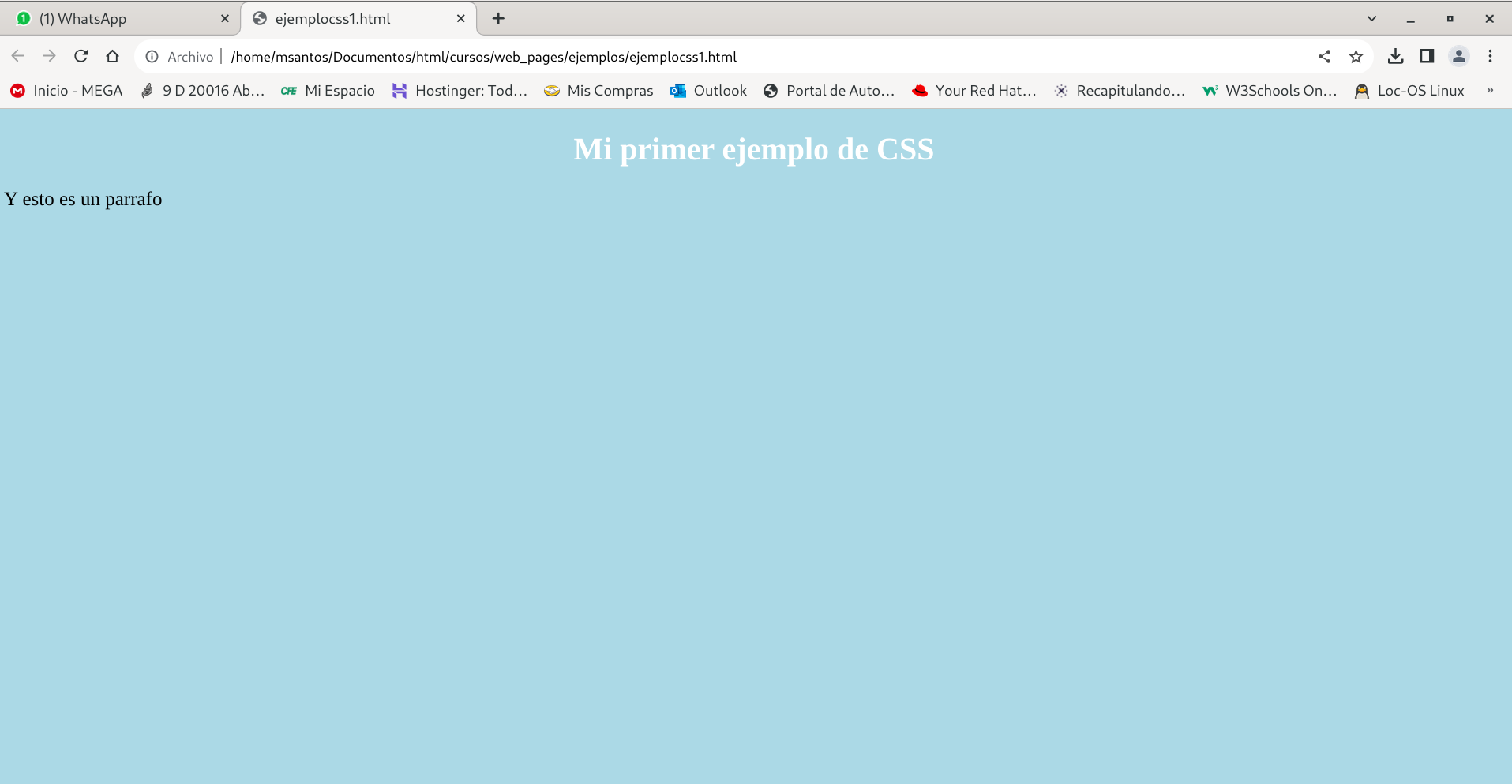Share this page via share icon

coord(1324,56)
